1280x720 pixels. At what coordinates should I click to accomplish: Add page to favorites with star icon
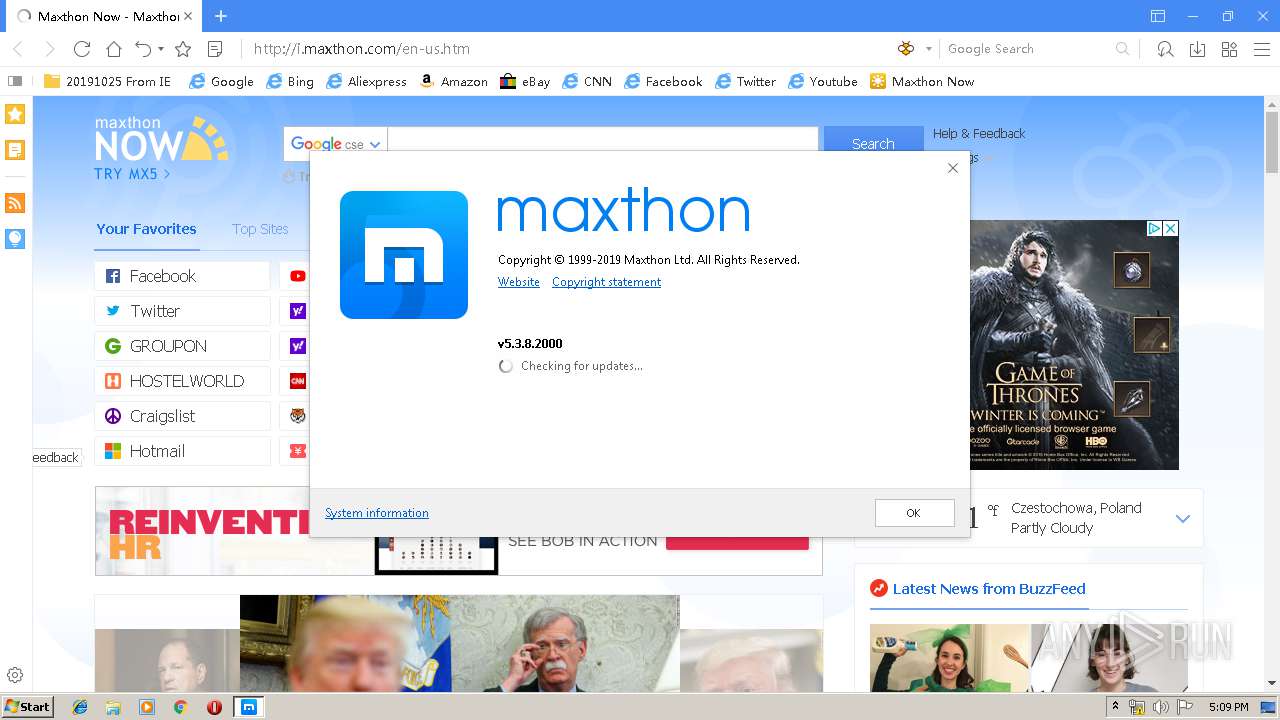coord(183,49)
